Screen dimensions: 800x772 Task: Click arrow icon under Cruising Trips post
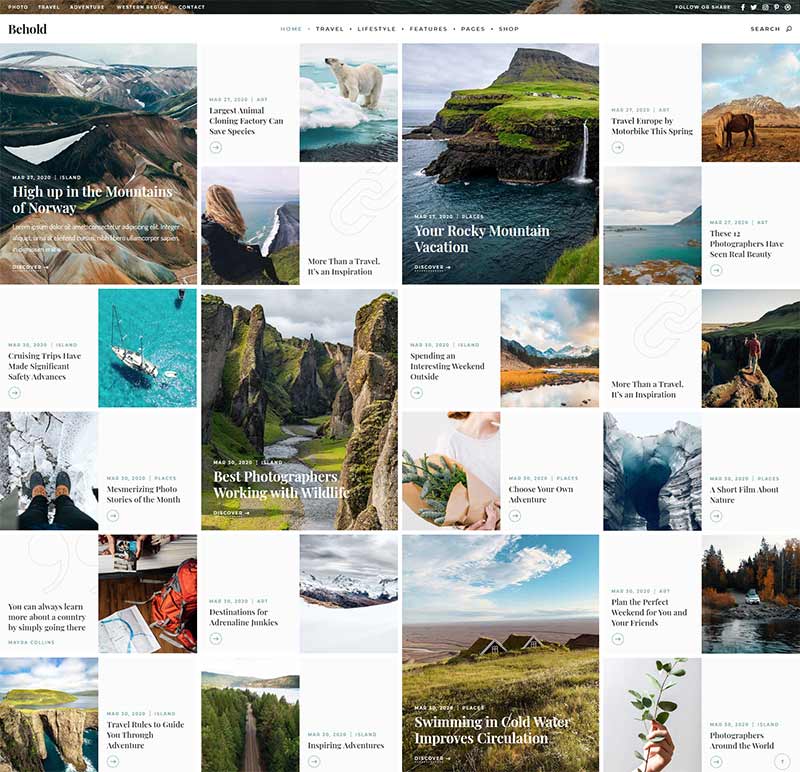14,393
